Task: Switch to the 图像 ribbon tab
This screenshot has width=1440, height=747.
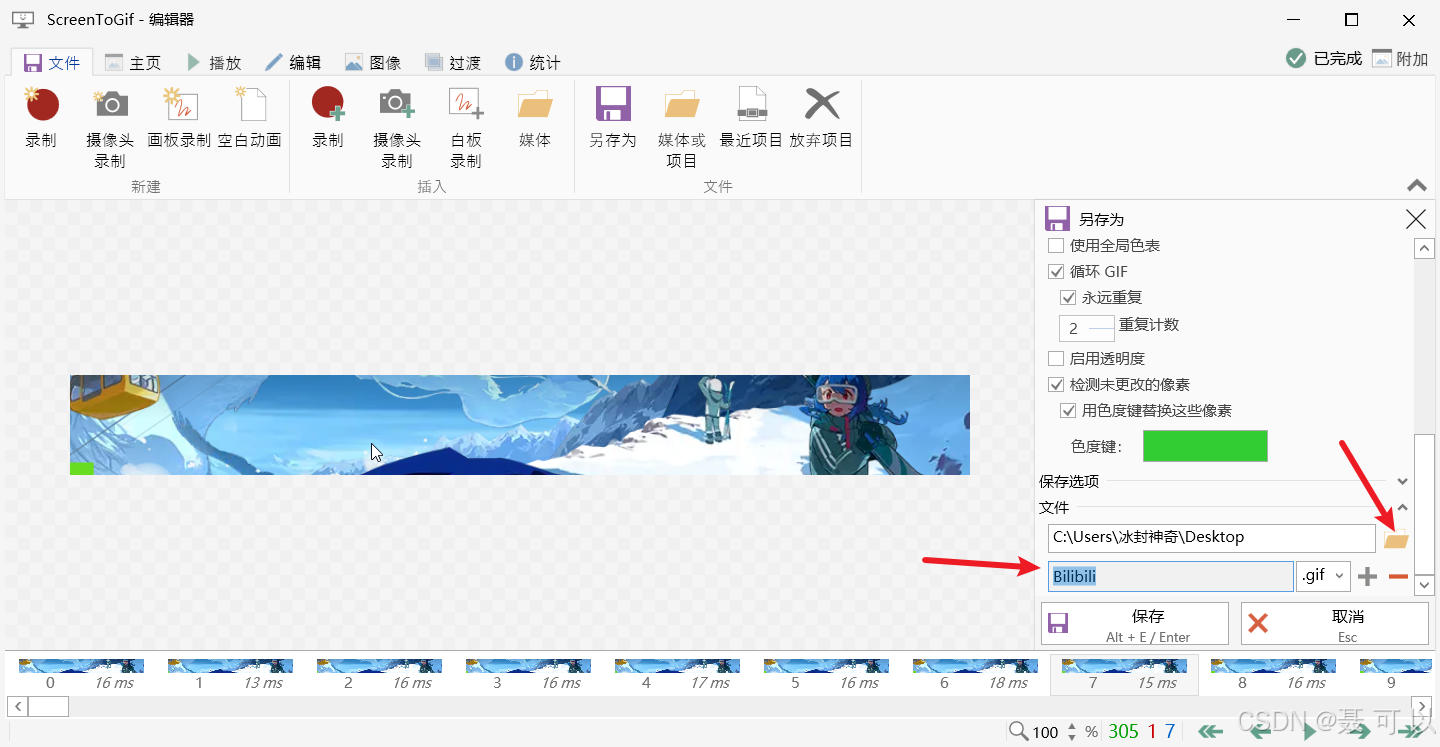Action: pyautogui.click(x=373, y=62)
